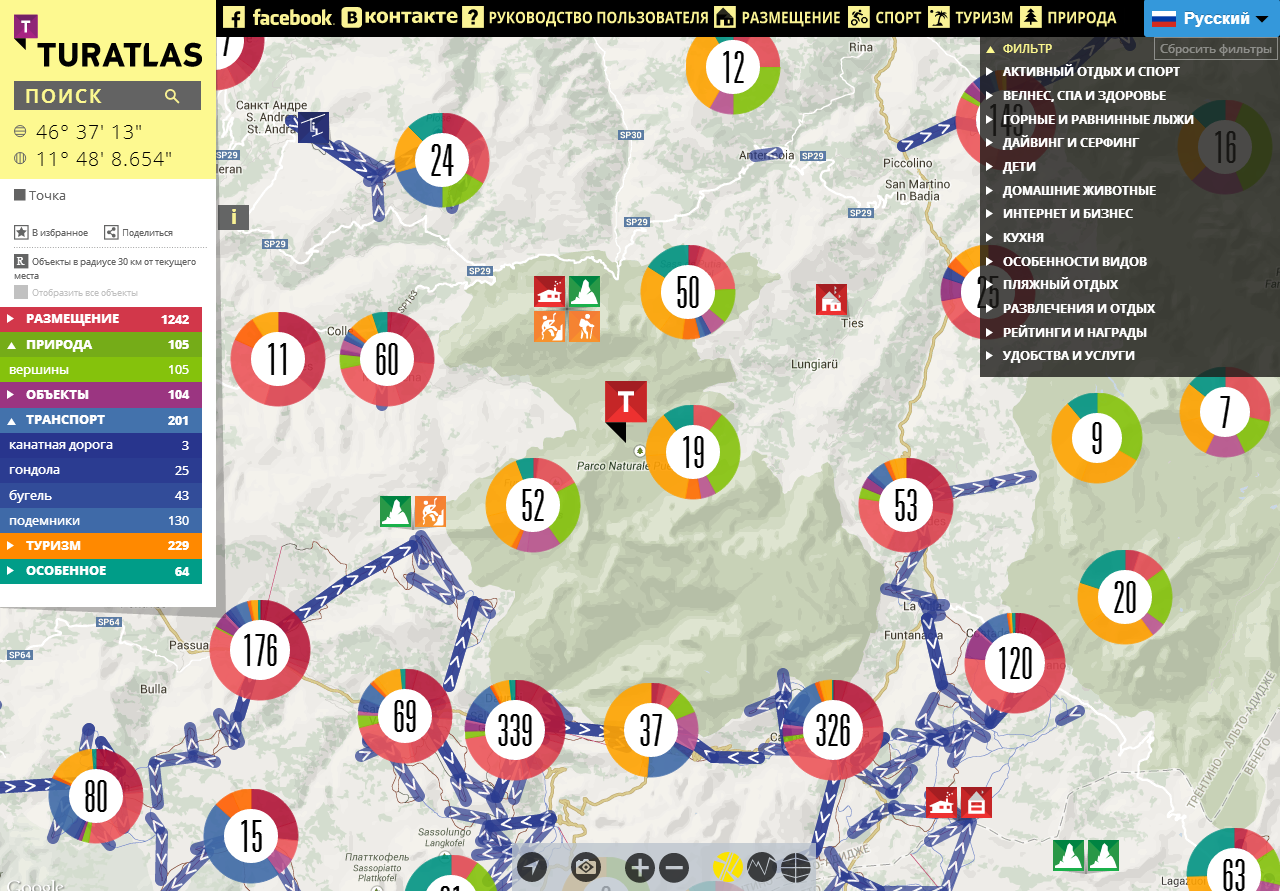Click the magnifier icon in the ПОИСК box
This screenshot has width=1280, height=891.
172,96
